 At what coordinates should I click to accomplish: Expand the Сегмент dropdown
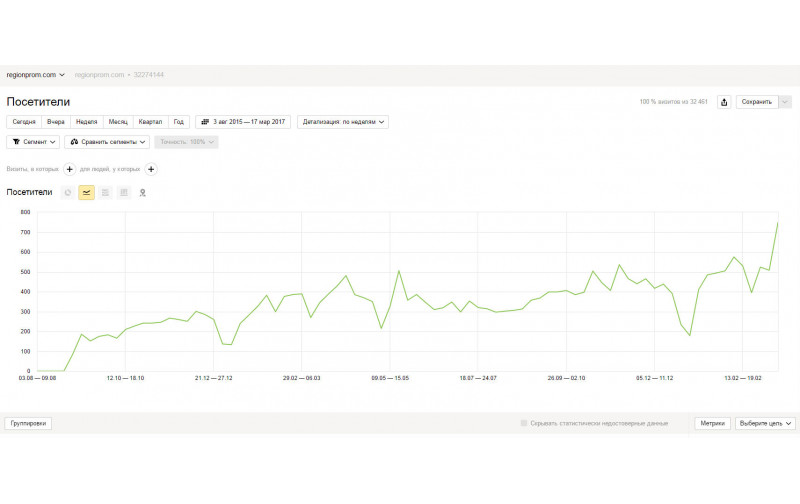[x=33, y=142]
